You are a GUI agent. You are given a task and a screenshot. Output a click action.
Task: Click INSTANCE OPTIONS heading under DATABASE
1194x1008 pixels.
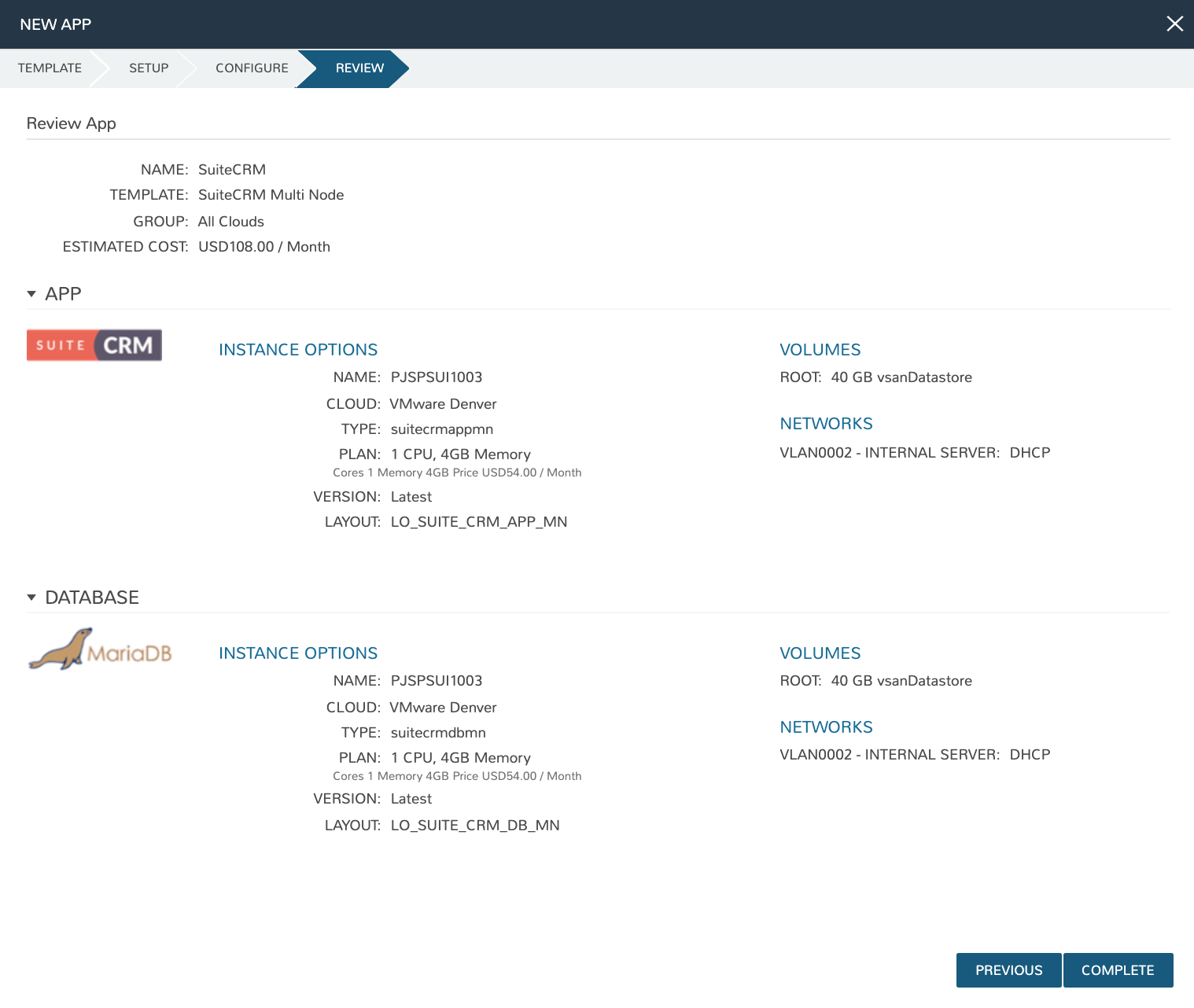click(x=298, y=653)
